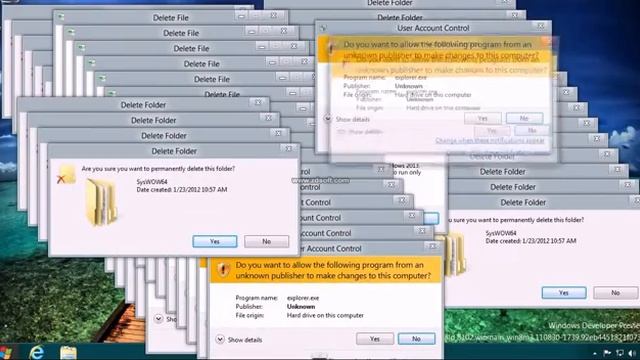The image size is (640, 360).
Task: Open the Action Center flag icon
Action: click(607, 353)
